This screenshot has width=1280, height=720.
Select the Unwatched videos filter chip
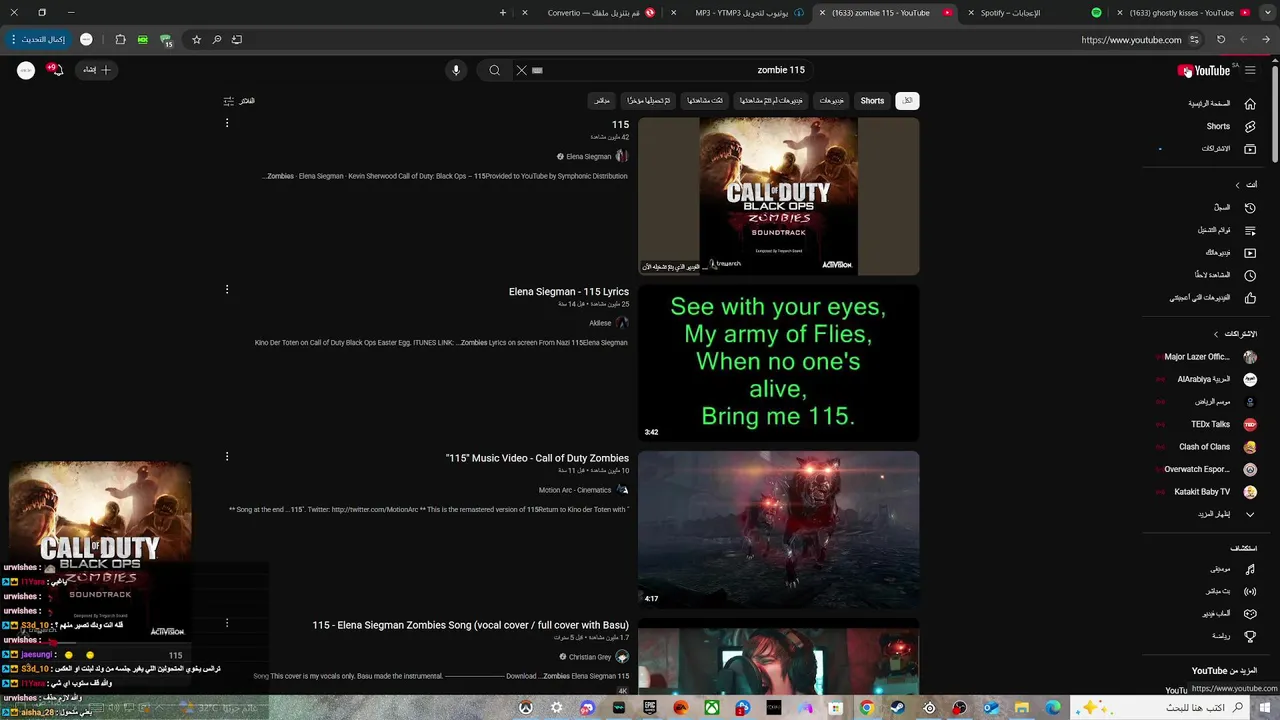tap(772, 101)
